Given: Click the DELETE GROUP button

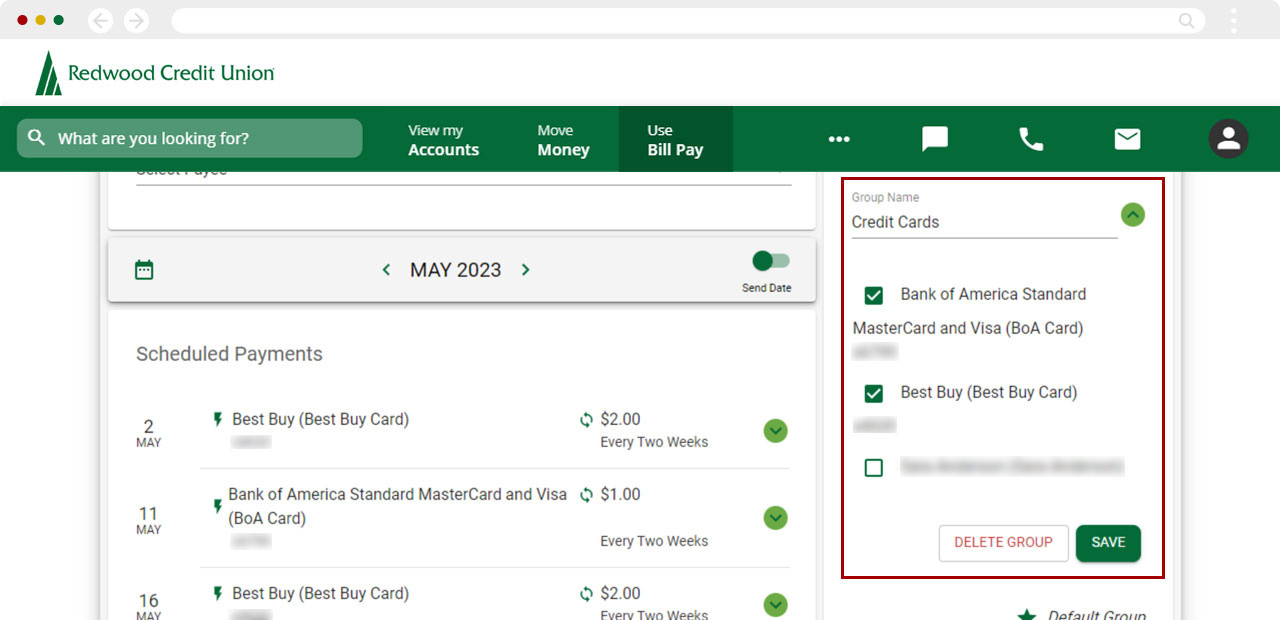Looking at the screenshot, I should 1003,542.
